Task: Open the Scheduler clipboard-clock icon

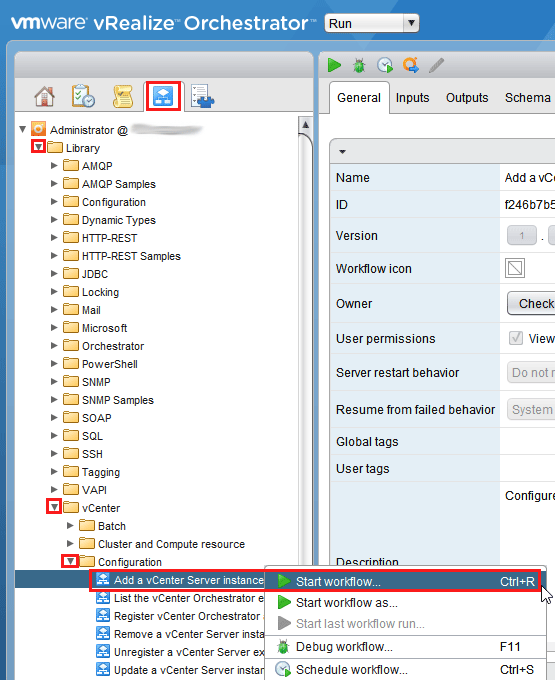Action: (x=83, y=96)
